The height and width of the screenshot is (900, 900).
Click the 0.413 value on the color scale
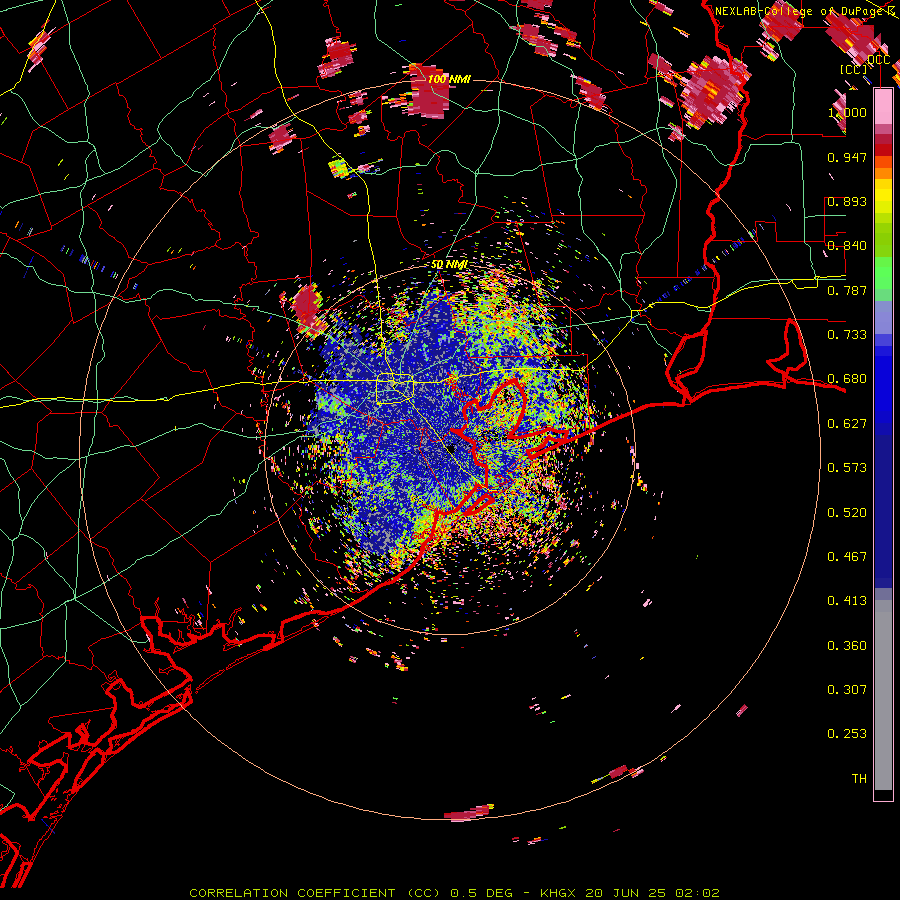click(847, 601)
